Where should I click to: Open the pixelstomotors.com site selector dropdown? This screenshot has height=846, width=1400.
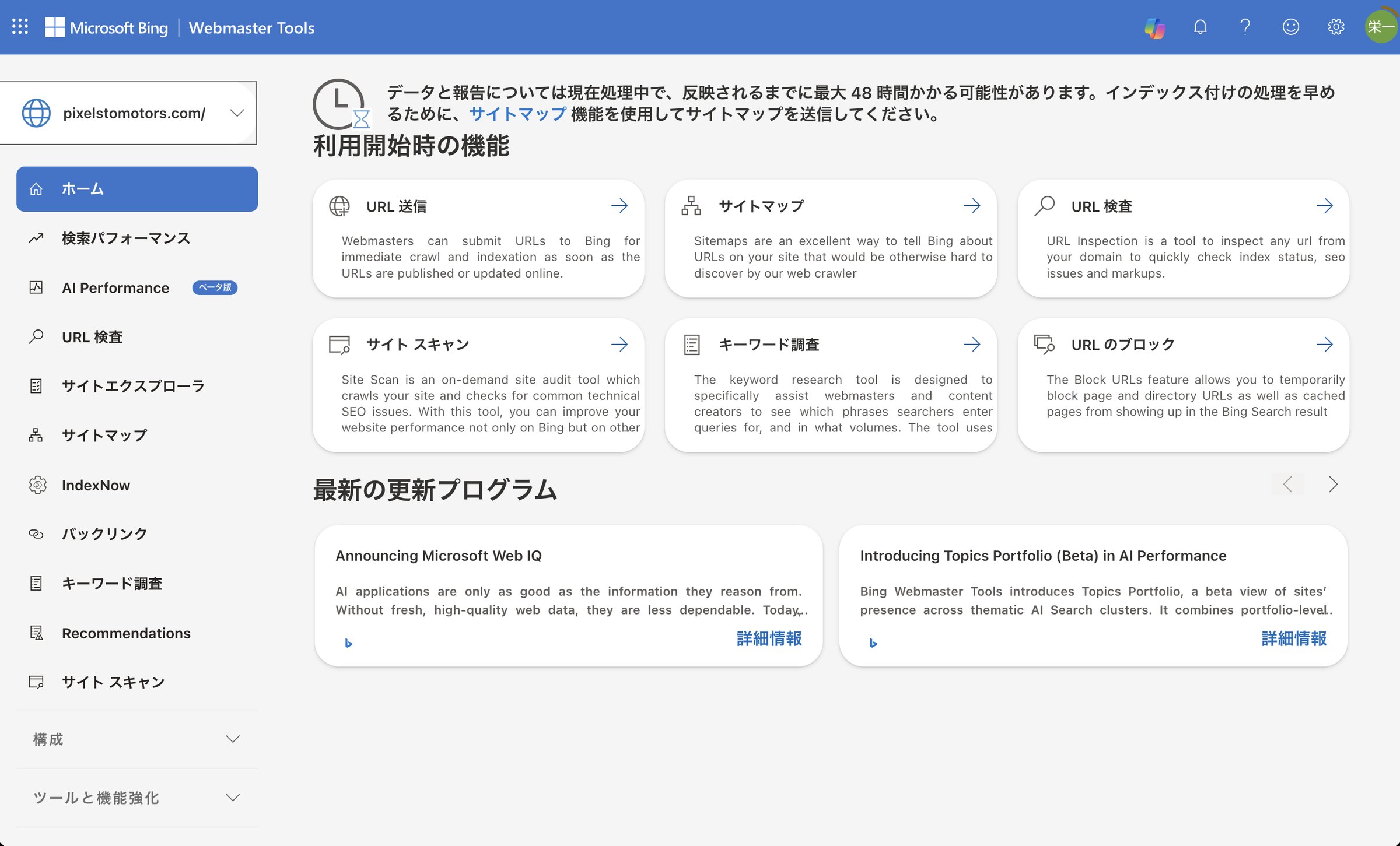pos(128,113)
